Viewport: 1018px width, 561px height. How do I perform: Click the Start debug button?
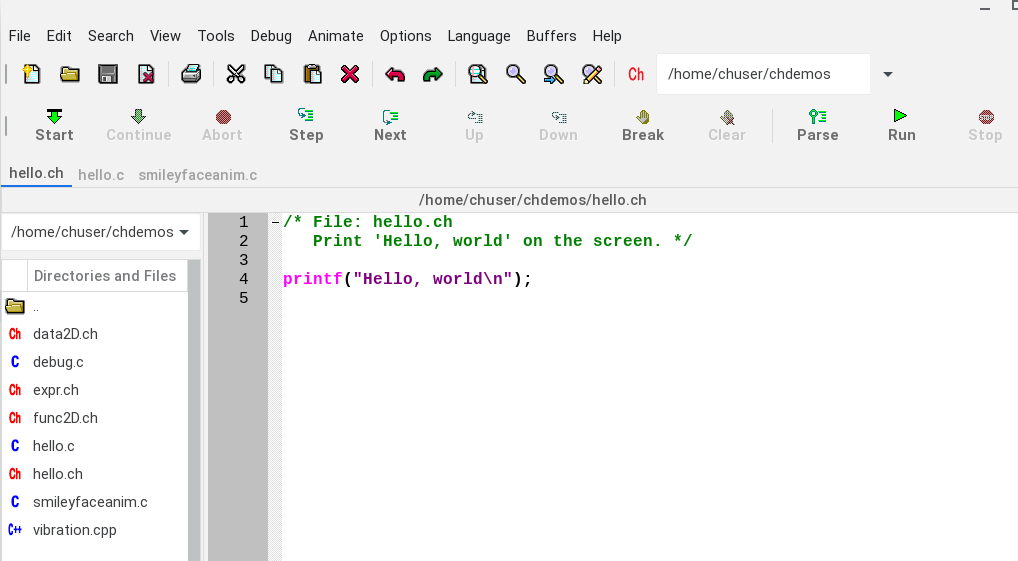54,125
